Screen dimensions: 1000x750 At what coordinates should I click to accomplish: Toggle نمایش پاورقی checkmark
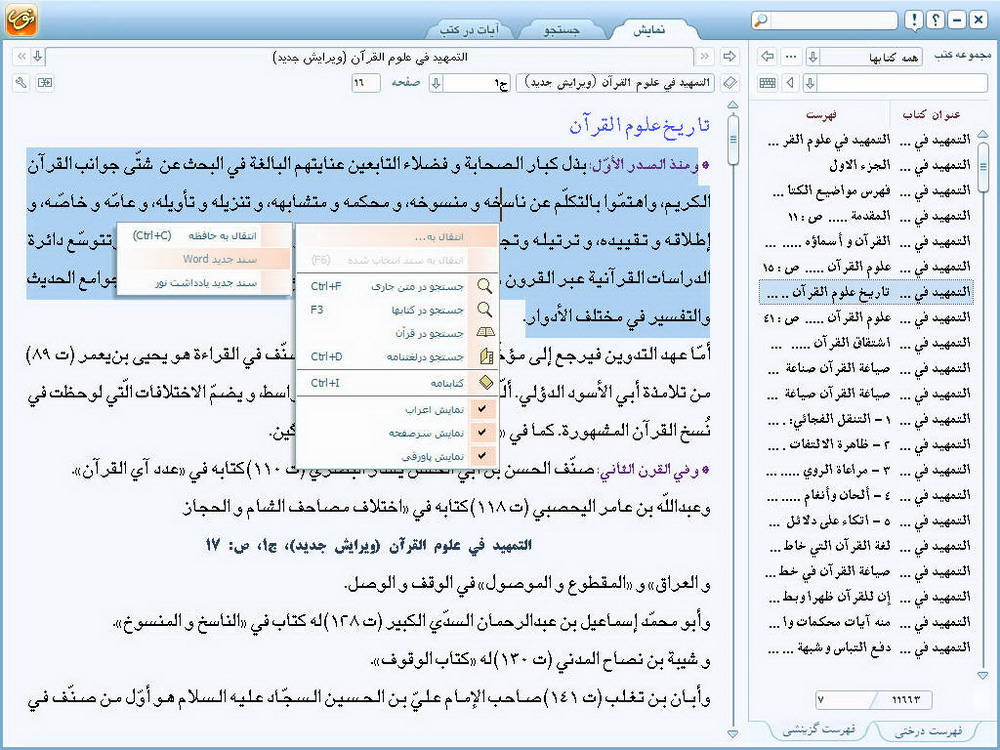click(x=482, y=456)
